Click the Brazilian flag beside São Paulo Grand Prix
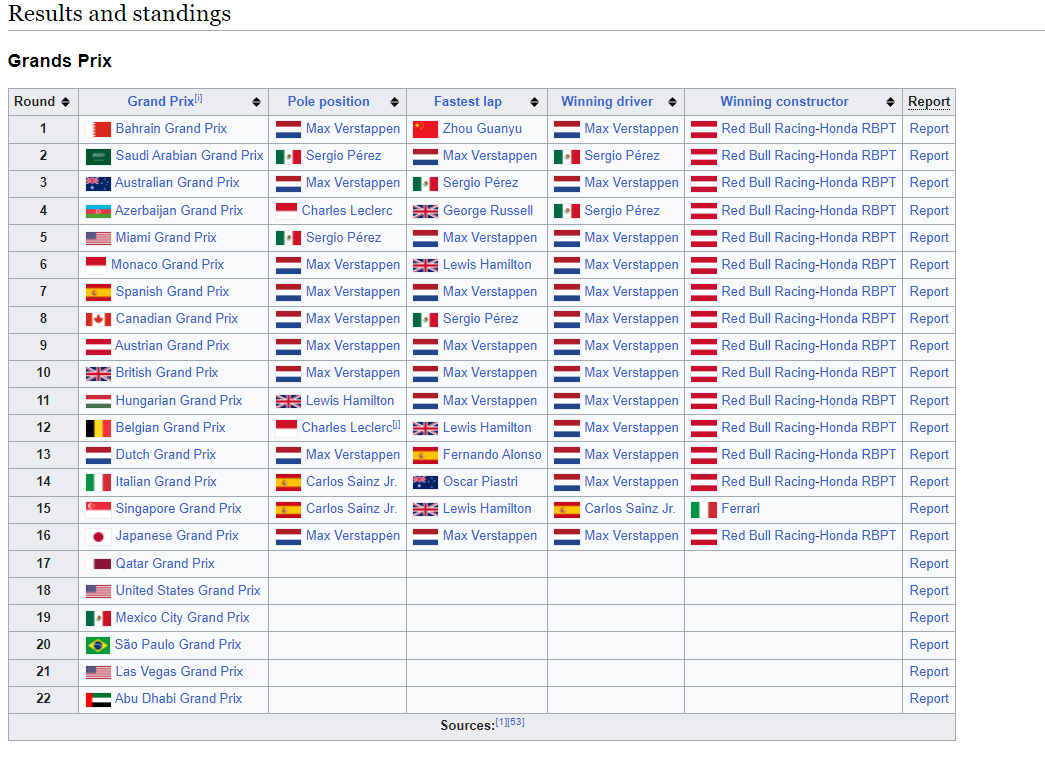This screenshot has width=1045, height=759. [x=98, y=645]
